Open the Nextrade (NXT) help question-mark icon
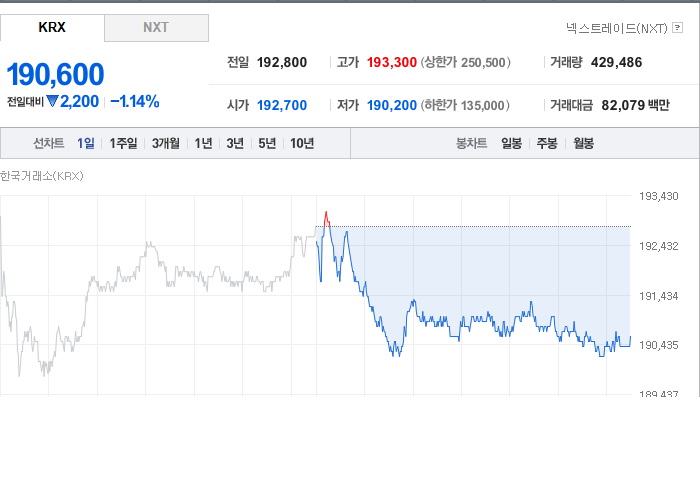The height and width of the screenshot is (490, 700). 677,28
